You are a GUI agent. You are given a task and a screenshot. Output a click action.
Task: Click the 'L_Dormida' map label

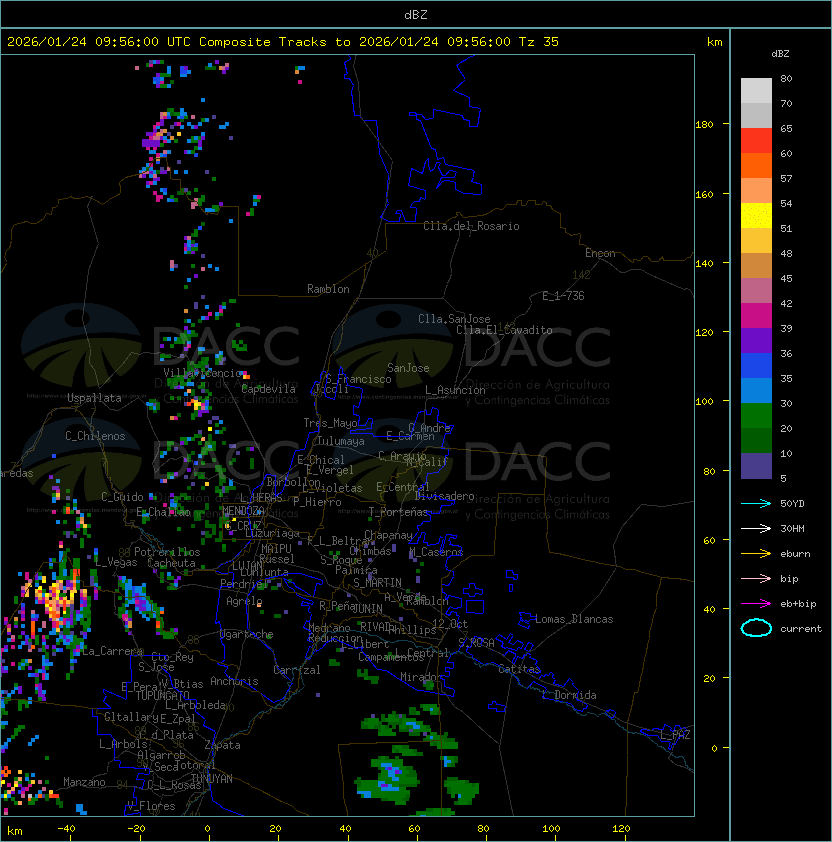[x=569, y=695]
